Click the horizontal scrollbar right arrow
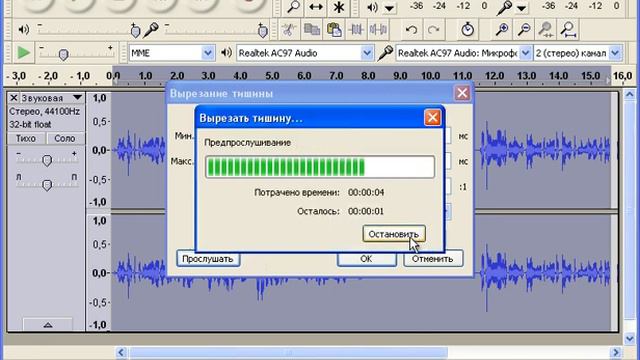The width and height of the screenshot is (640, 360). [616, 352]
